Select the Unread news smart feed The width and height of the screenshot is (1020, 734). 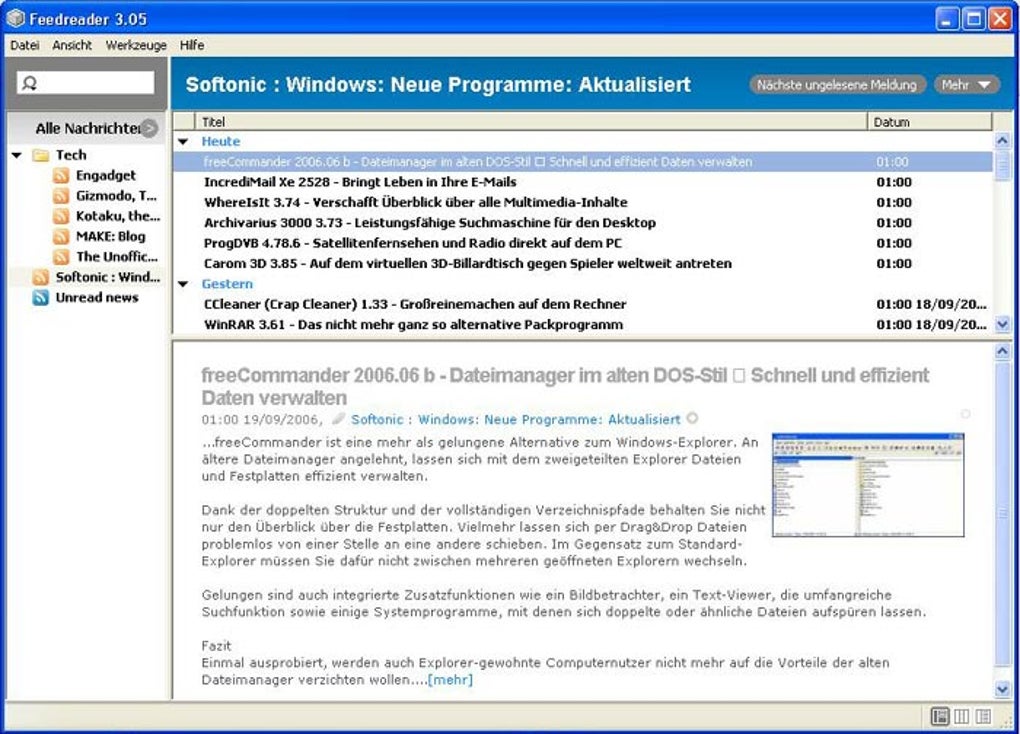[97, 298]
